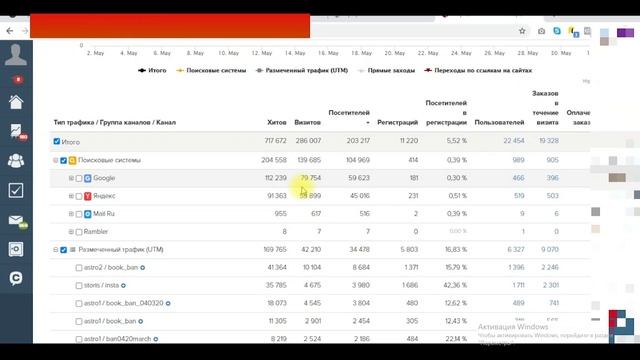The width and height of the screenshot is (640, 360).
Task: Click the browser forward arrow
Action: pos(25,31)
